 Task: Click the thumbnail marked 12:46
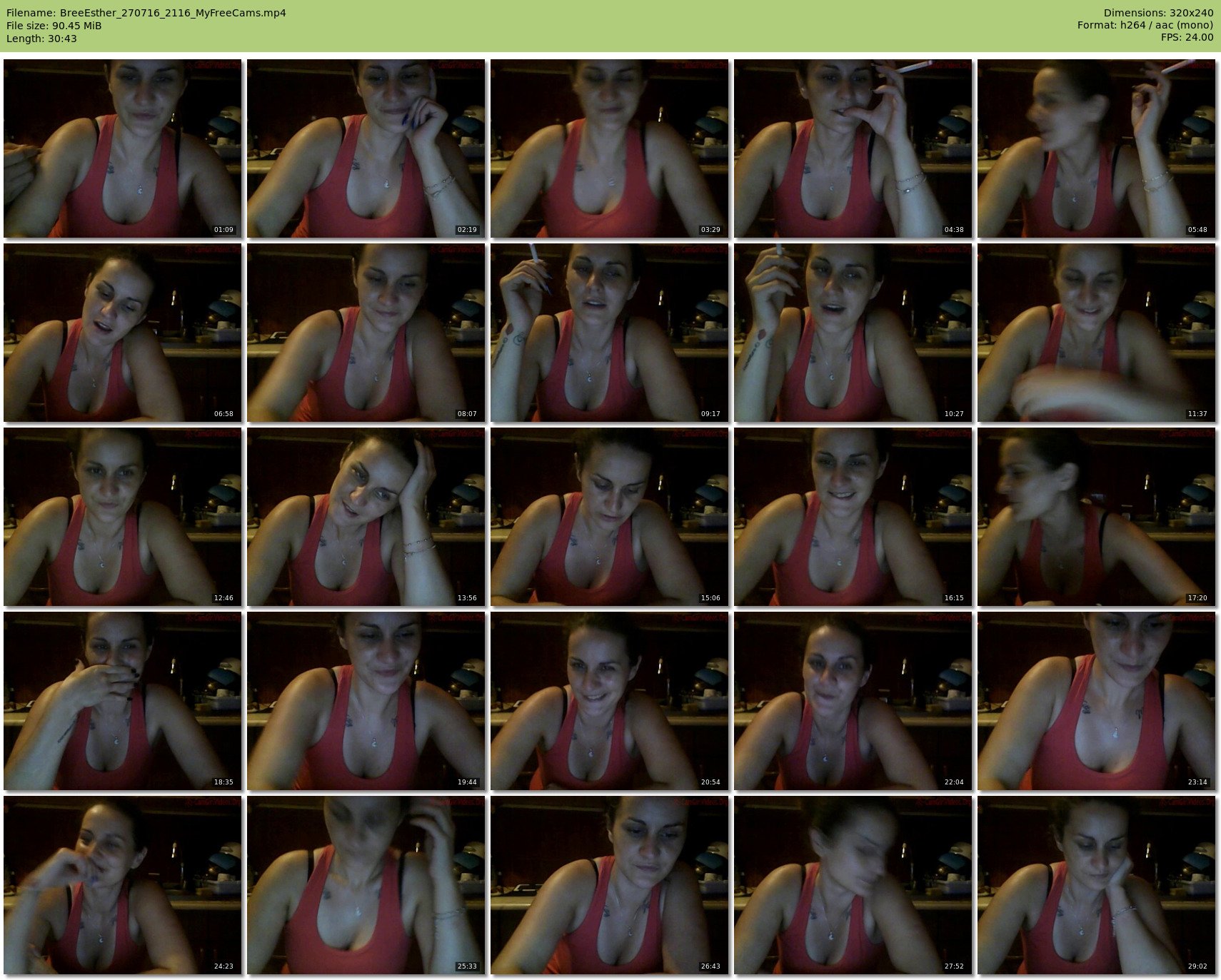point(123,517)
